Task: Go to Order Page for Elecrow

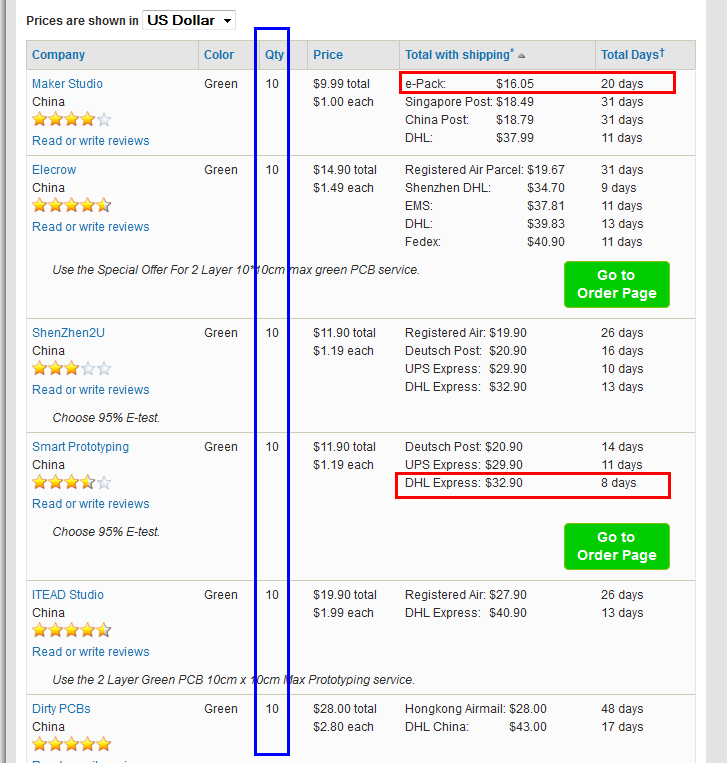Action: tap(617, 285)
